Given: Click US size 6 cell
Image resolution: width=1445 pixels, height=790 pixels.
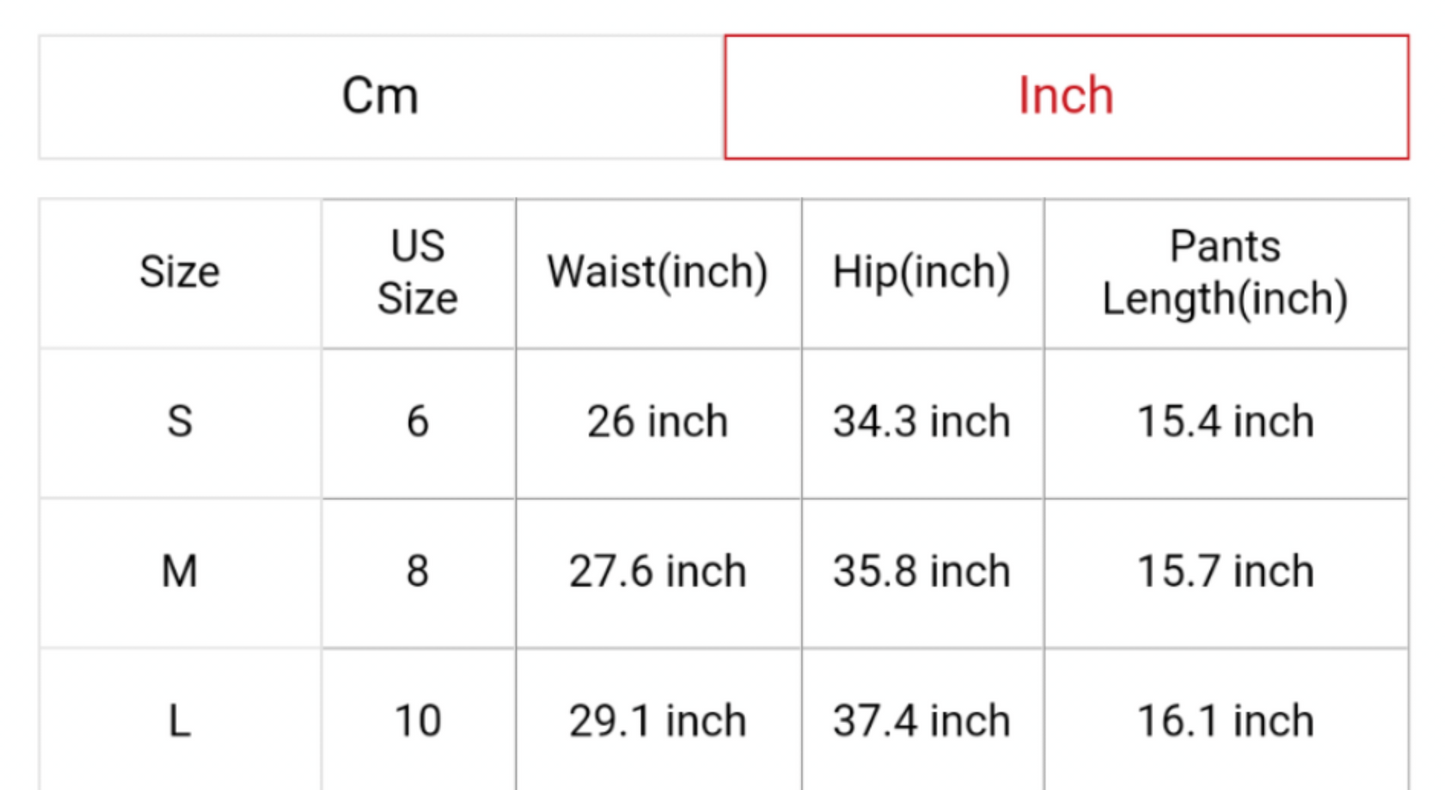Looking at the screenshot, I should (417, 421).
